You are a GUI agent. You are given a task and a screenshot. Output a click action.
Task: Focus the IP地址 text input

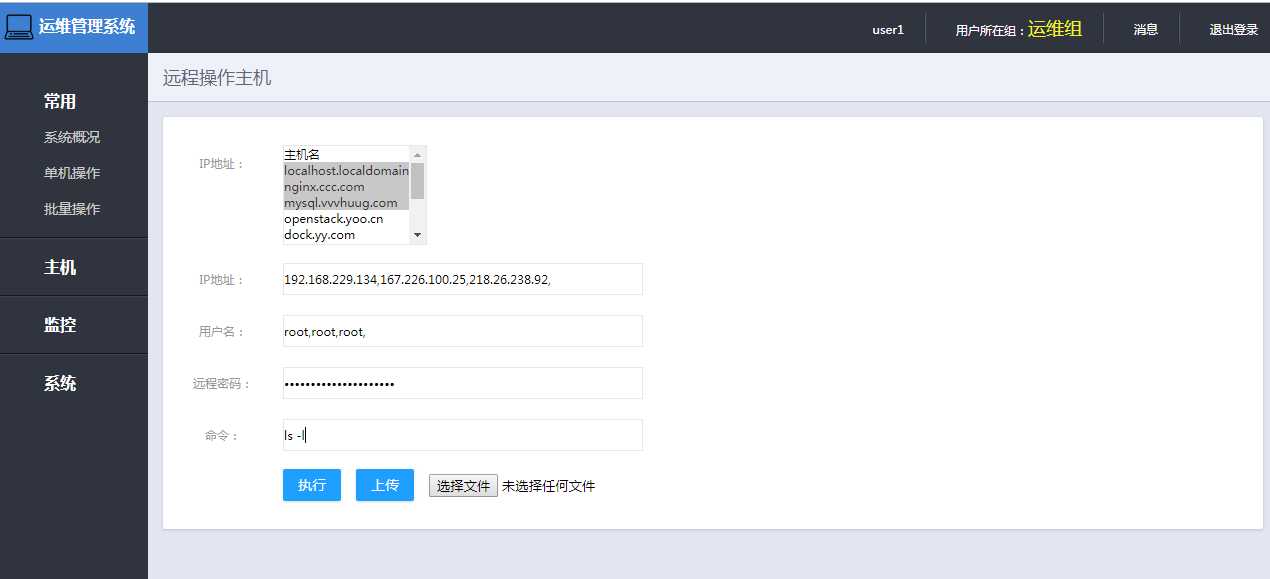[x=463, y=279]
